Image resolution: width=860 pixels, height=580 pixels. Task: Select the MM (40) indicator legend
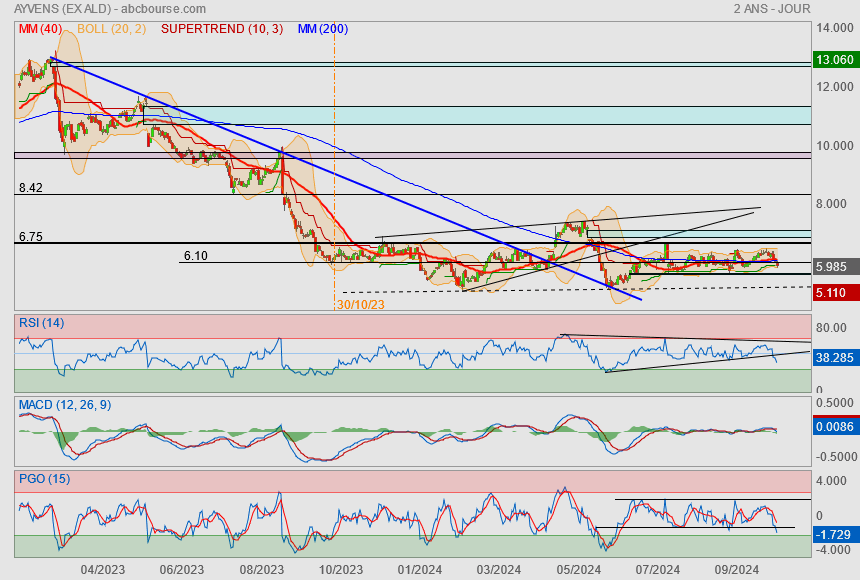[x=41, y=29]
